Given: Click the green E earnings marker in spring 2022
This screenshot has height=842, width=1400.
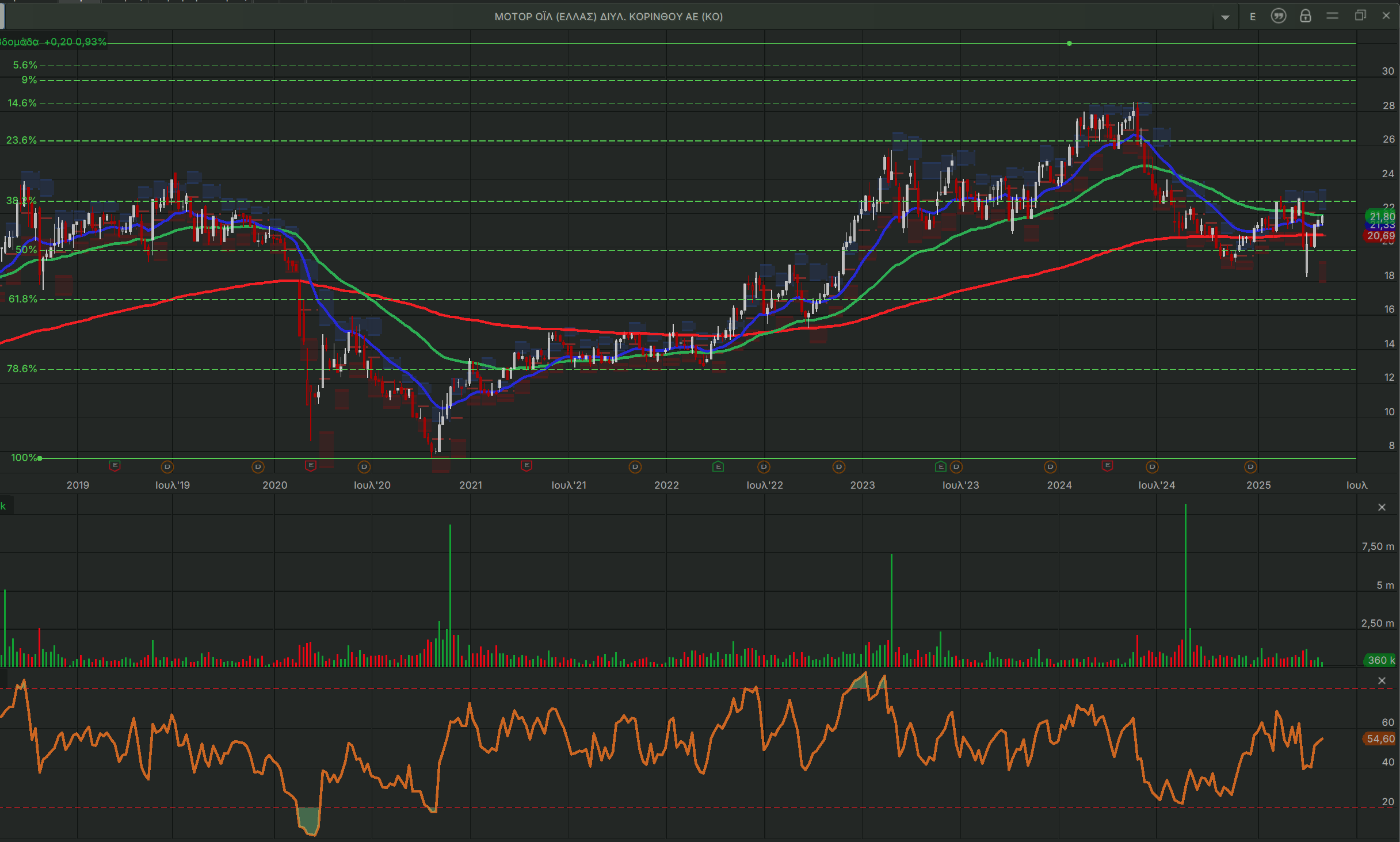Looking at the screenshot, I should coord(718,466).
